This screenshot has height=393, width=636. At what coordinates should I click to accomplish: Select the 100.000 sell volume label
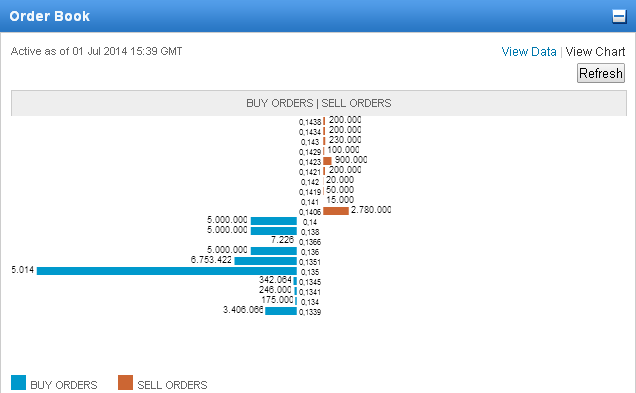[343, 150]
